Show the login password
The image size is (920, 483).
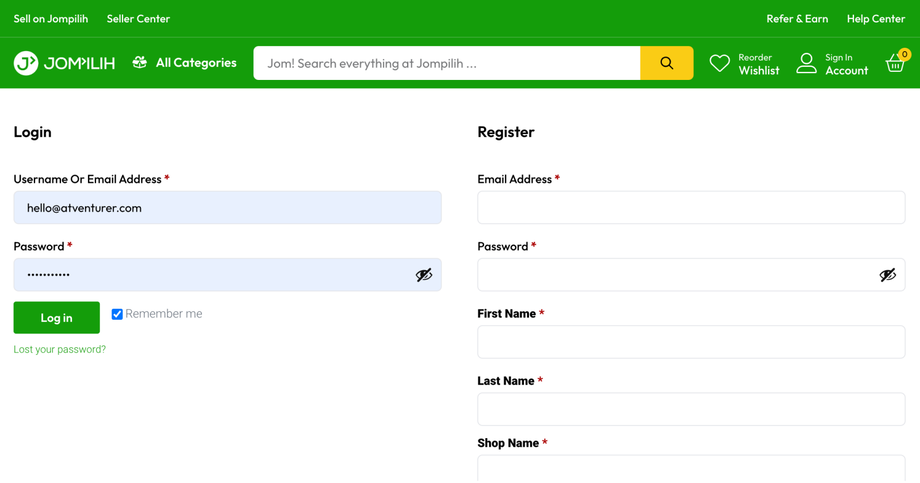pos(424,275)
